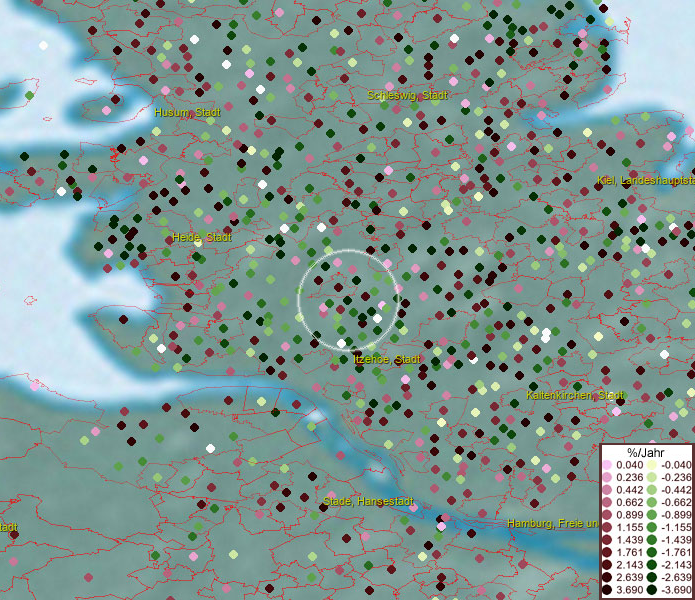695x600 pixels.
Task: Select the 3.690 darkest maroon legend swatch
Action: (x=607, y=590)
